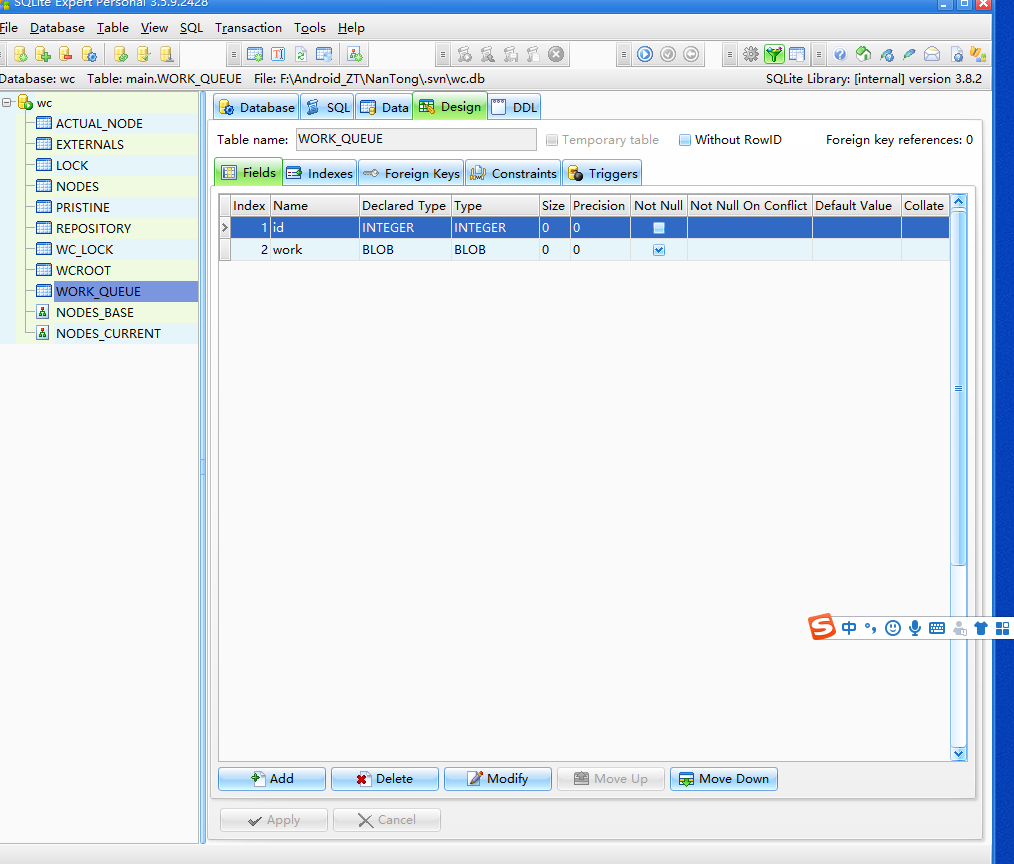Image resolution: width=1014 pixels, height=864 pixels.
Task: Create a new database using the toolbar icon
Action: coord(21,54)
